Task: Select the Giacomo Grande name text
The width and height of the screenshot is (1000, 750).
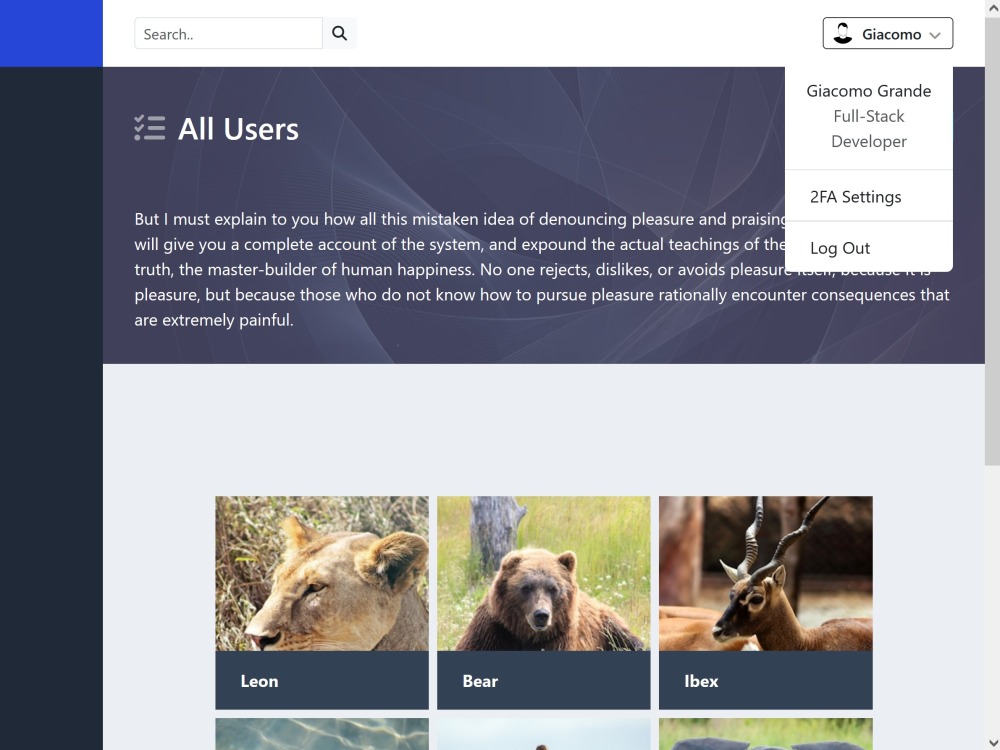Action: (x=869, y=91)
